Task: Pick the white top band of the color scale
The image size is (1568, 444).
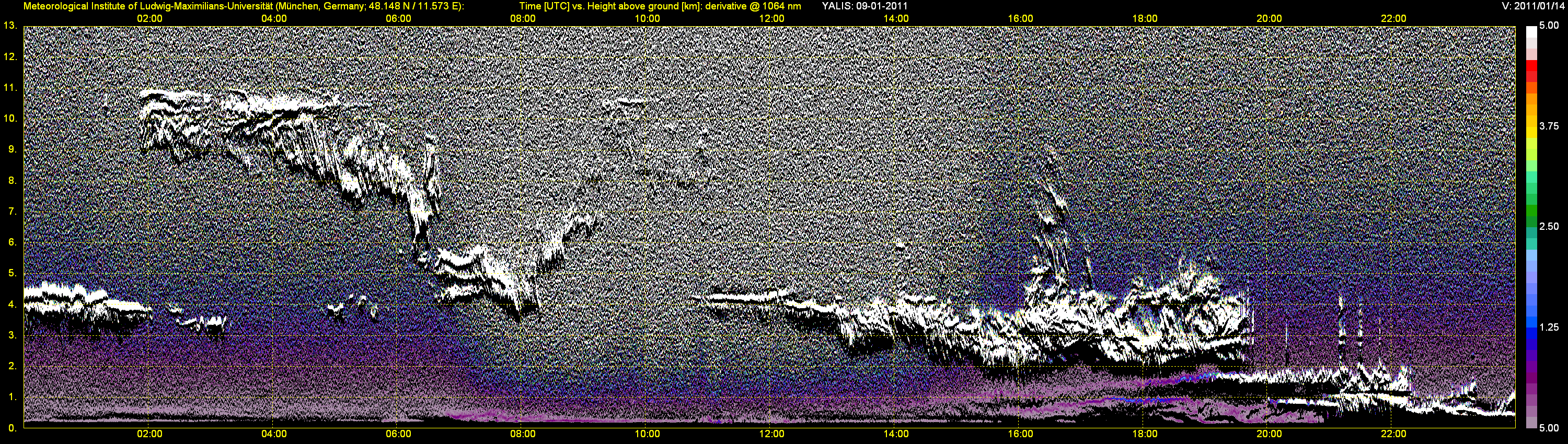Action: (x=1531, y=32)
